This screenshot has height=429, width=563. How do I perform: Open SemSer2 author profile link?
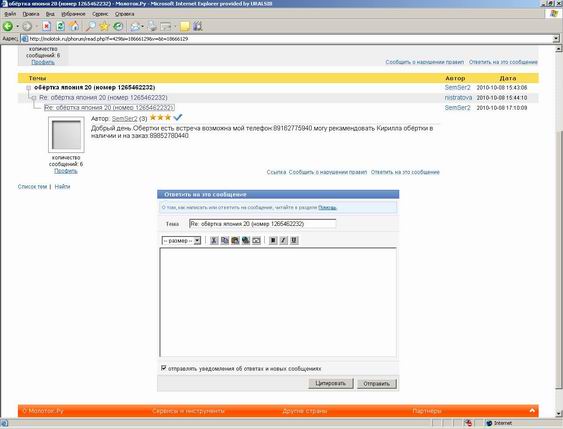124,118
